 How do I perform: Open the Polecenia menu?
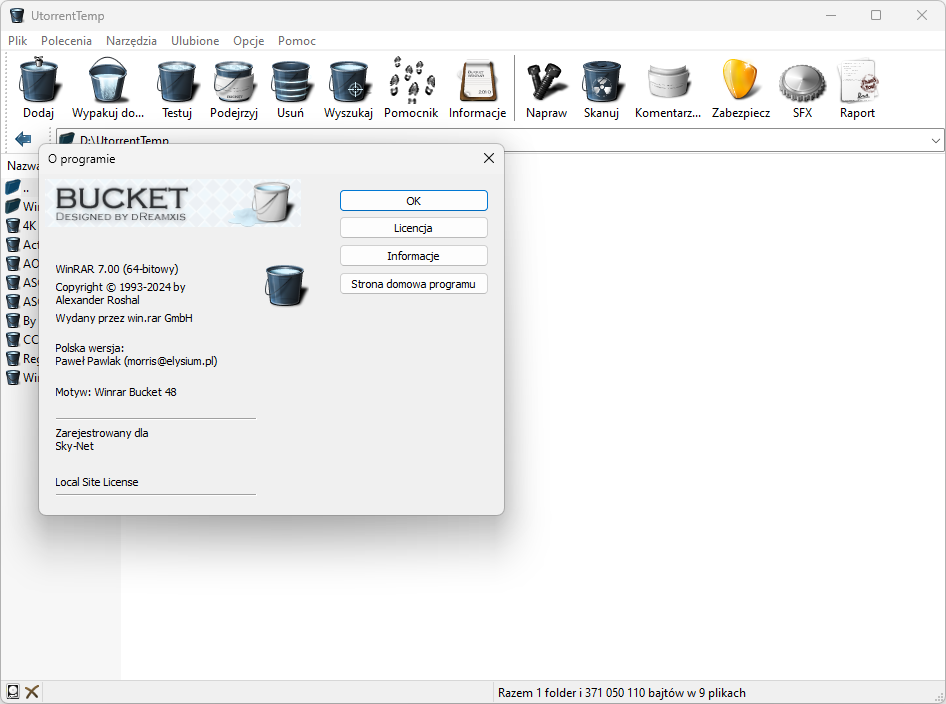click(66, 40)
